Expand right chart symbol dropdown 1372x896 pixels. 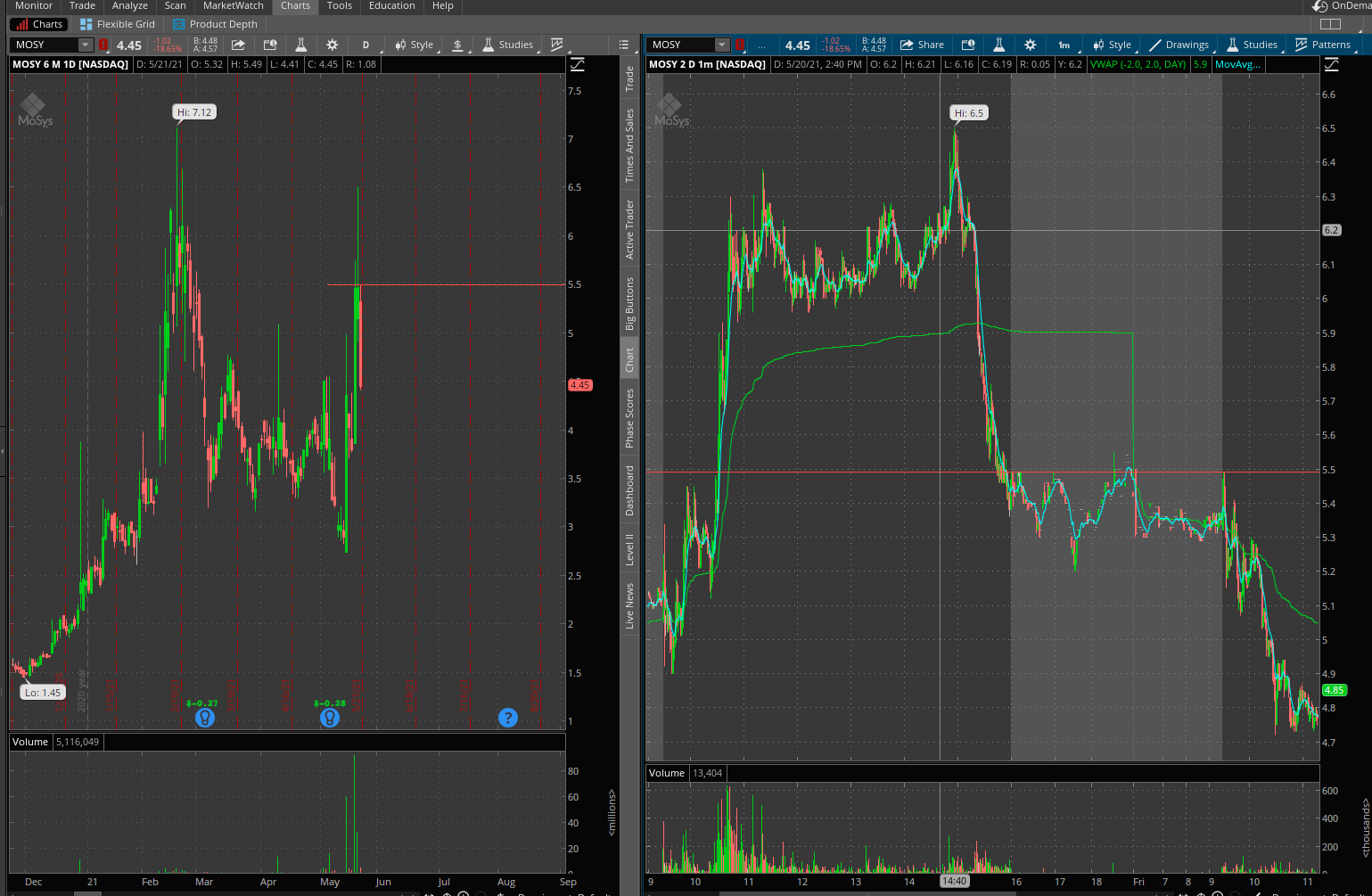(x=722, y=45)
